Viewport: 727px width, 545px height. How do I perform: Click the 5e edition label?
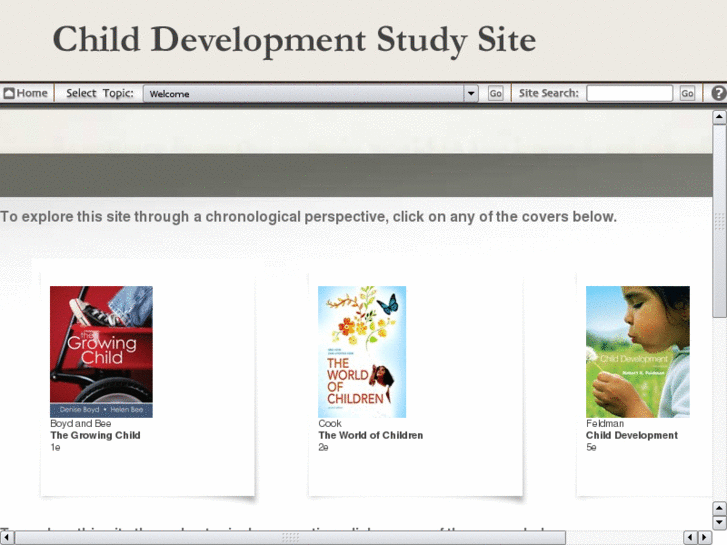[591, 448]
